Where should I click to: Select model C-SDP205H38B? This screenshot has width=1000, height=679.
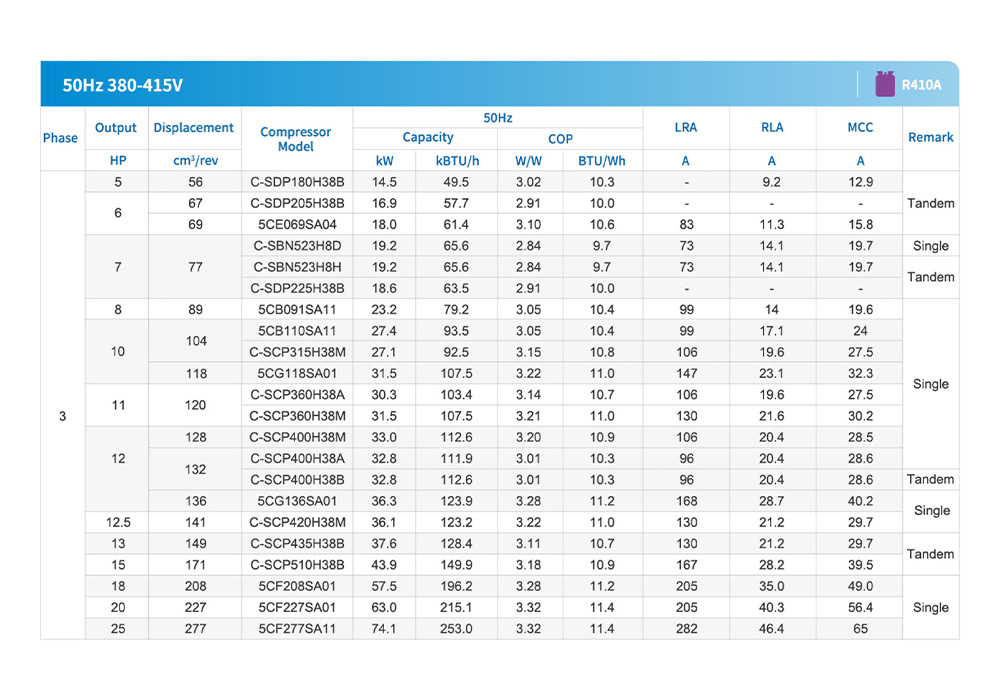pos(297,203)
